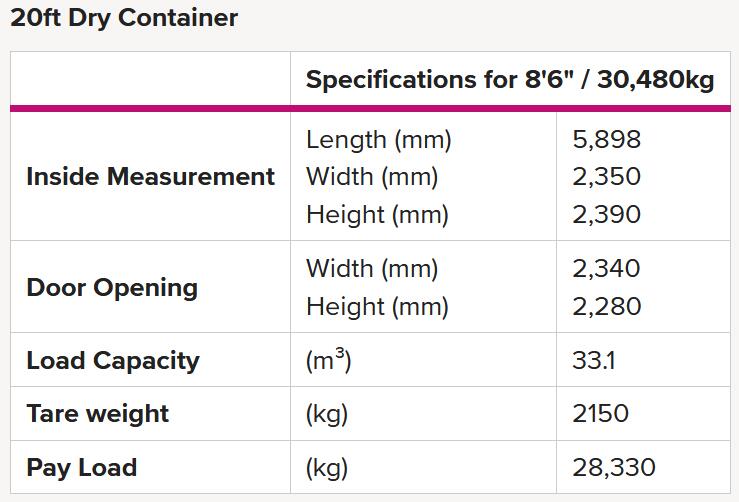Click the 'Pay Load' row label

tap(82, 468)
